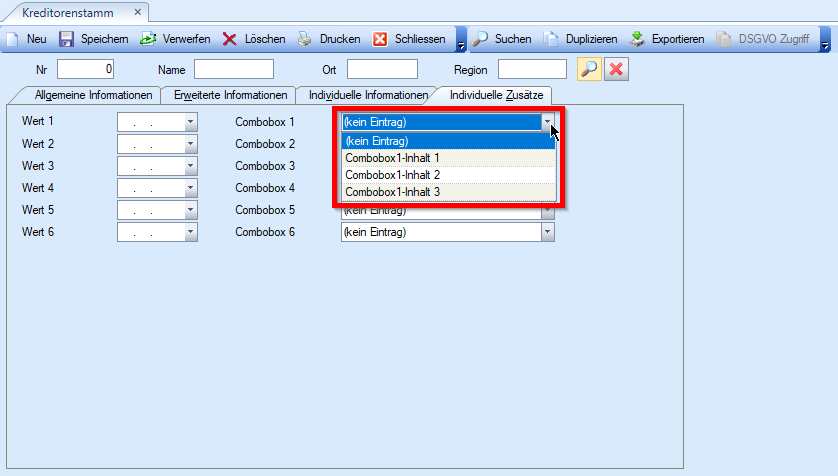The image size is (838, 476).
Task: Click Löschen text button
Action: tap(265, 39)
